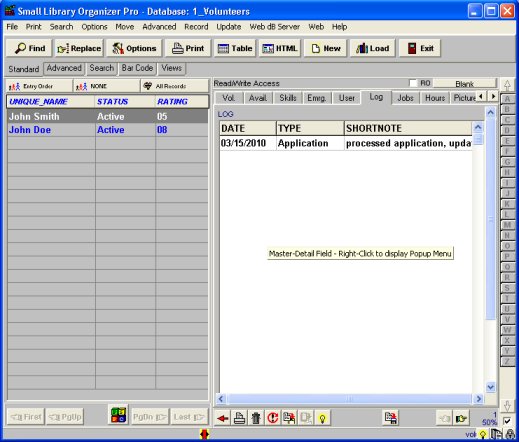Click the red back arrow icon
Screen dimensions: 519x442
click(x=222, y=418)
